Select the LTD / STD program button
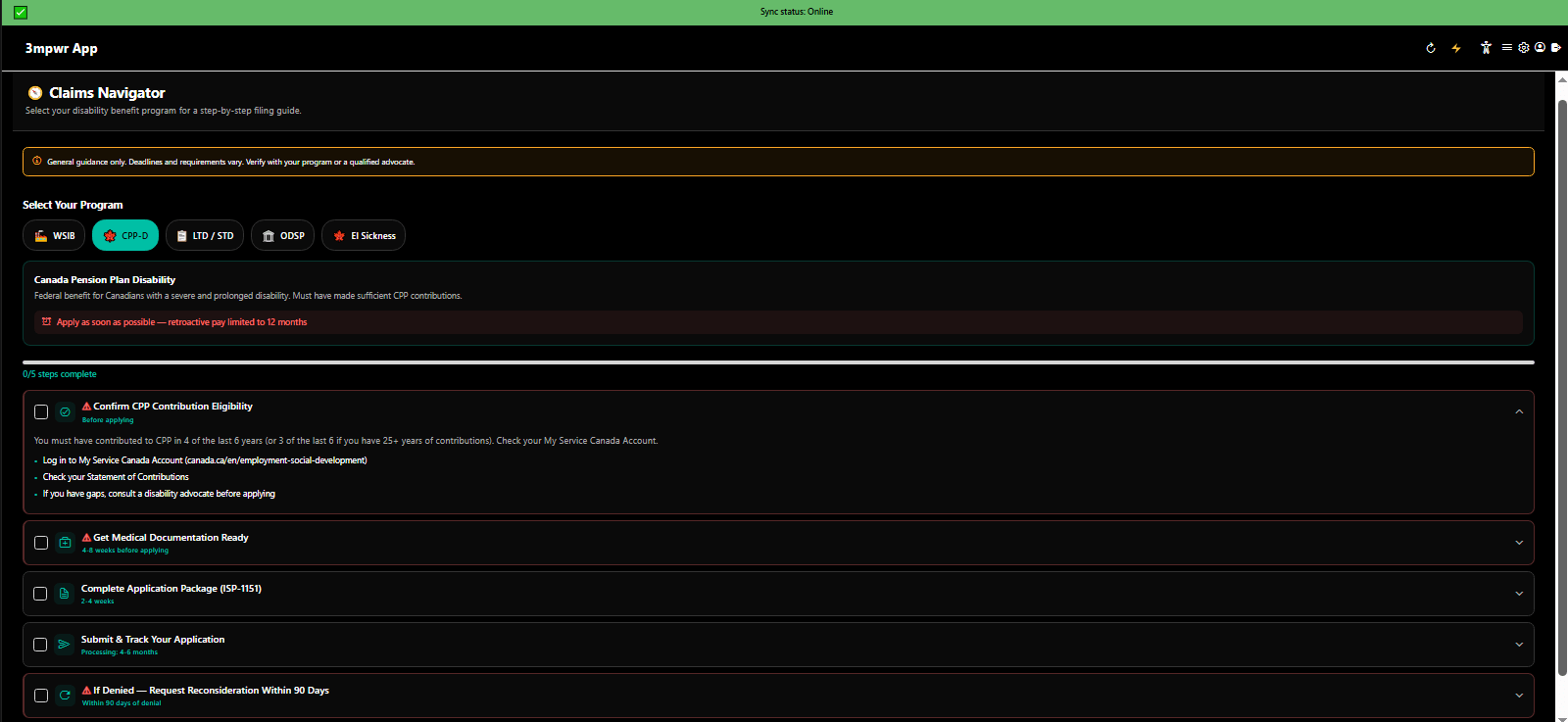Screen dimensions: 1568x722 pos(205,236)
